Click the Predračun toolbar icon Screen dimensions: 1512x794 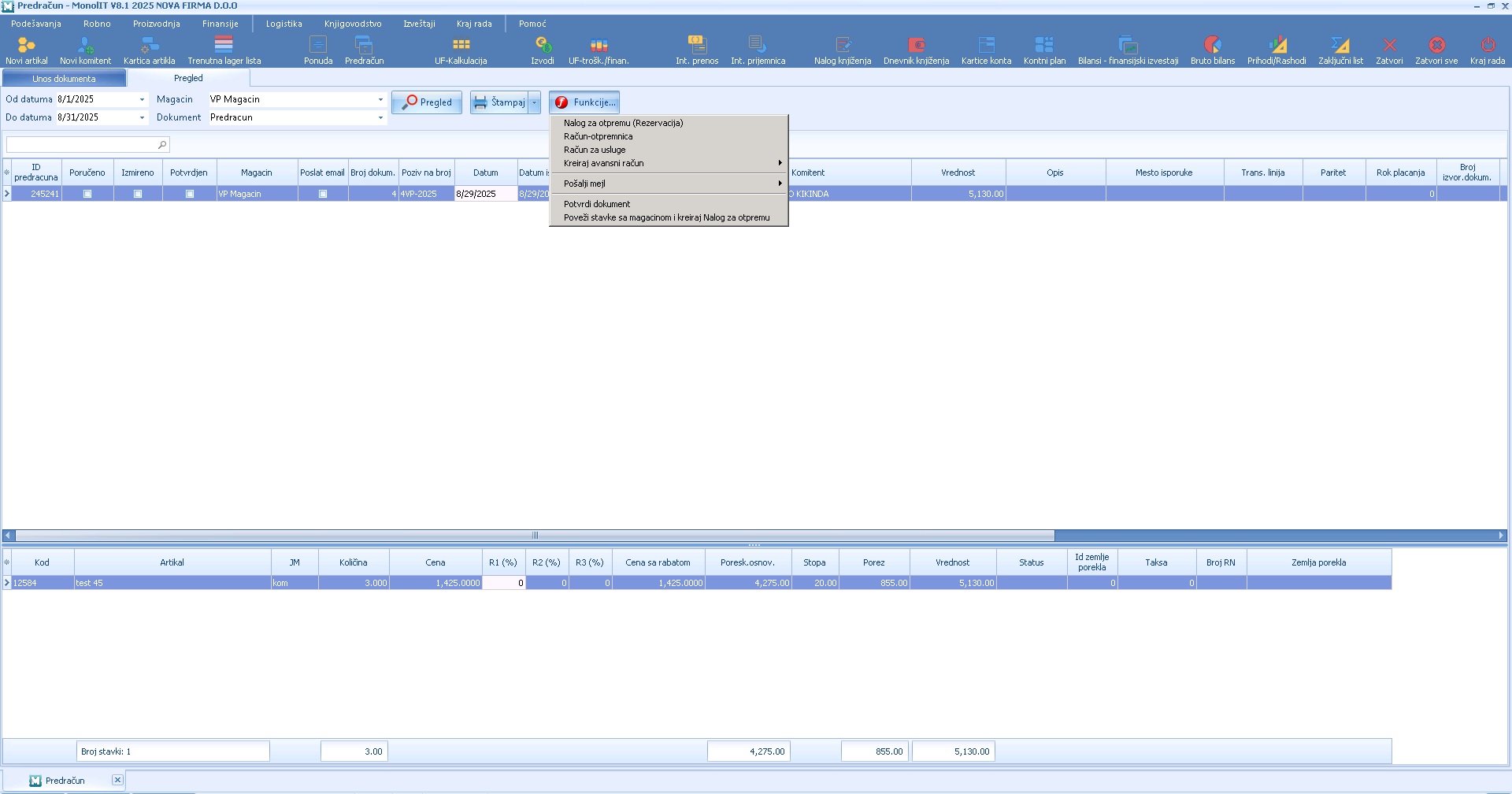coord(364,45)
